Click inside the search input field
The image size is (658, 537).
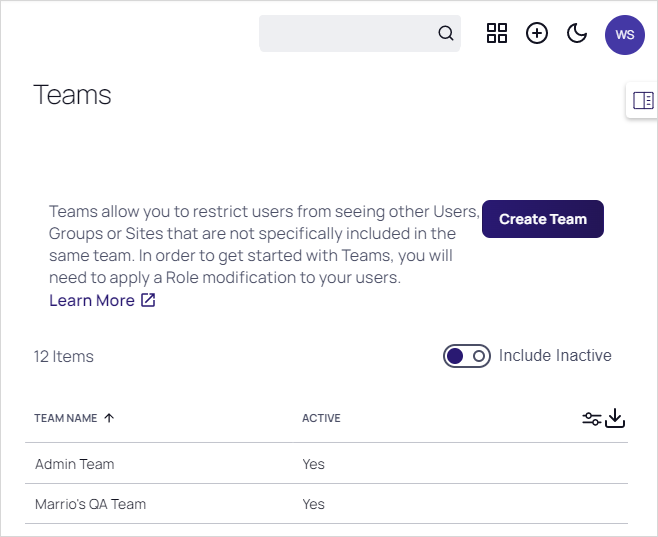pos(345,34)
